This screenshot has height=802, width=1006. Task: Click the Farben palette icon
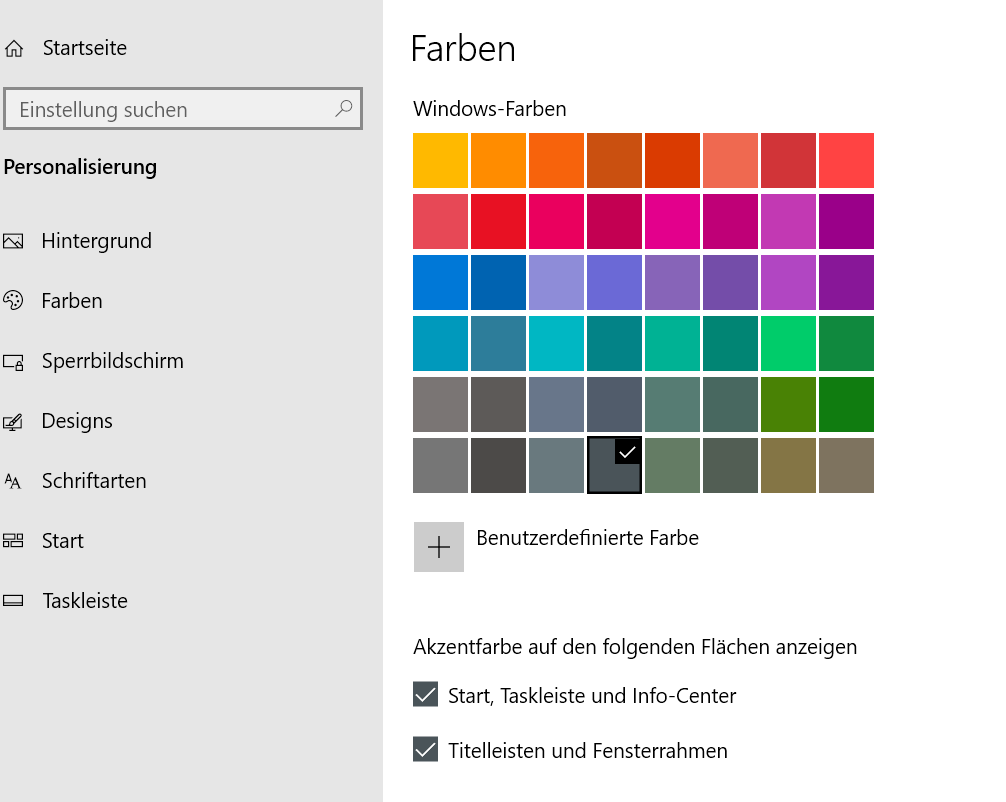(x=13, y=301)
